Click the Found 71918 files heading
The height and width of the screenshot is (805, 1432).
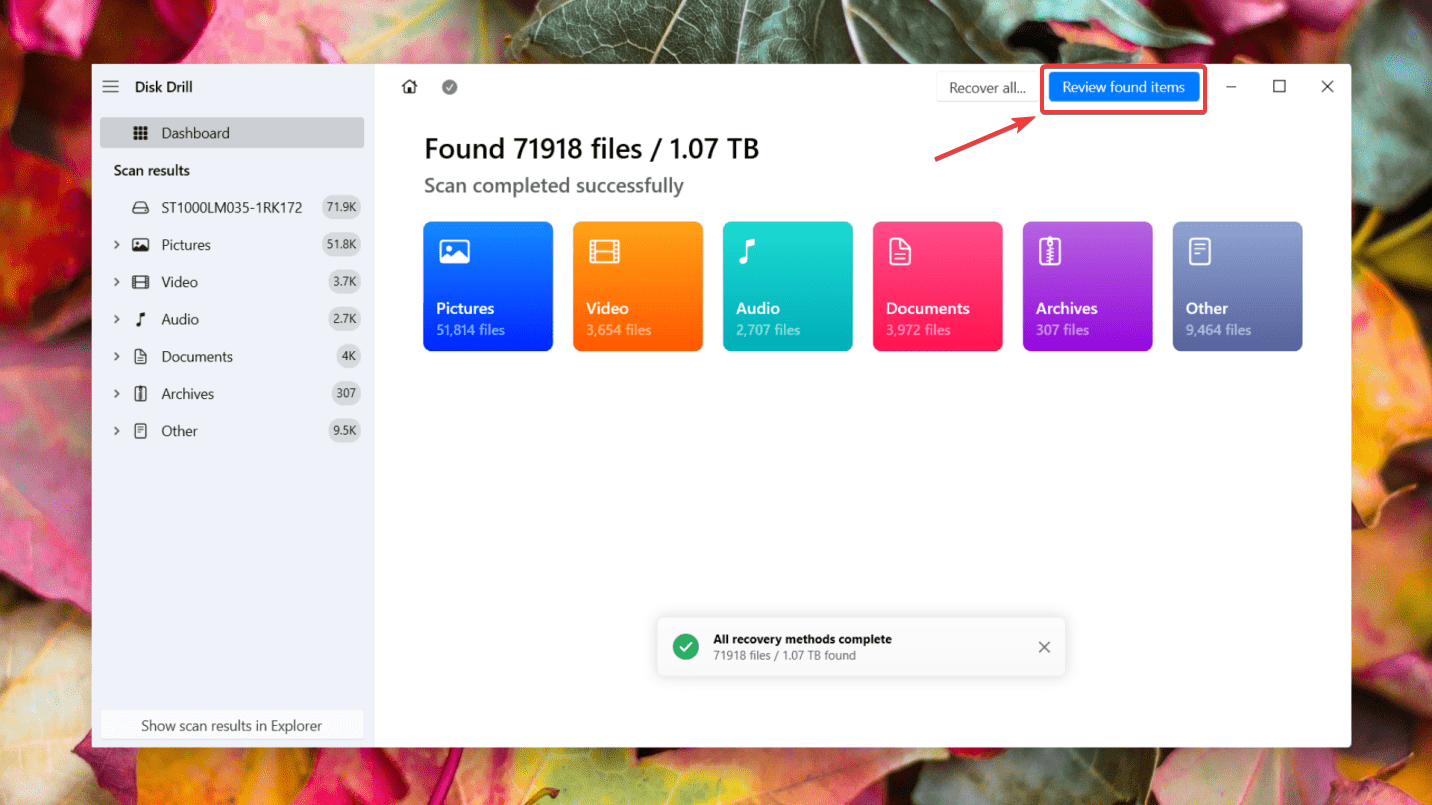pyautogui.click(x=591, y=149)
